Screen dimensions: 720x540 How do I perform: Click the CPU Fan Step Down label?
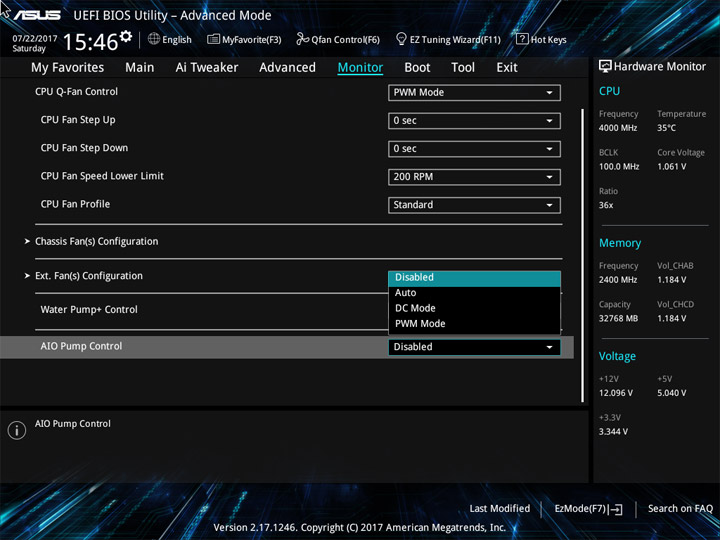(84, 148)
